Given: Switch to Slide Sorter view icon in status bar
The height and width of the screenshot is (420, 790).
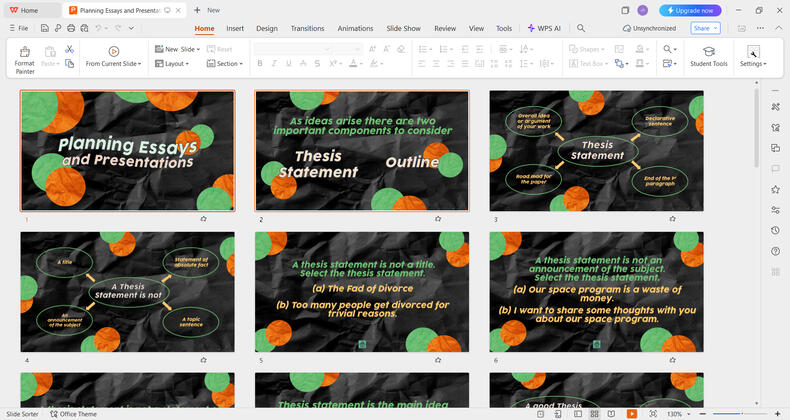Looking at the screenshot, I should [x=595, y=414].
